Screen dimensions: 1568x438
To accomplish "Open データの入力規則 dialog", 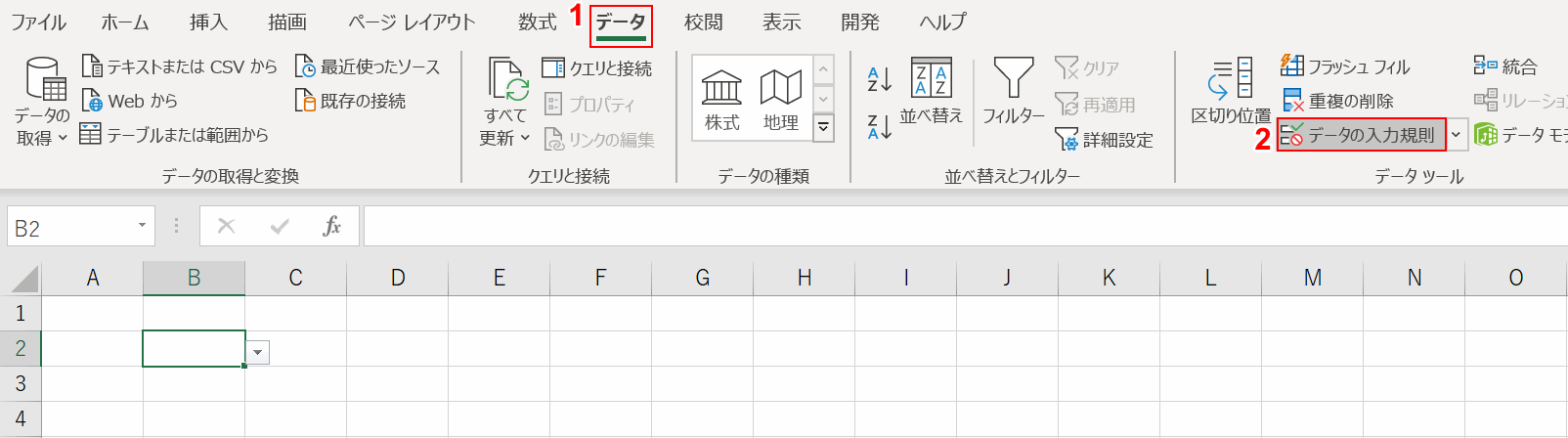I will click(x=1361, y=135).
